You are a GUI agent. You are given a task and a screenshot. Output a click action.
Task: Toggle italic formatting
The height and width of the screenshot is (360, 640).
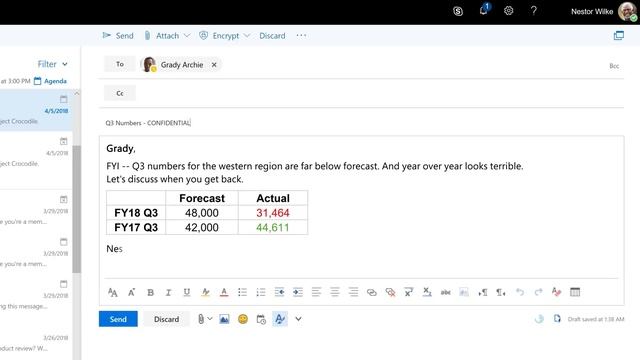168,292
